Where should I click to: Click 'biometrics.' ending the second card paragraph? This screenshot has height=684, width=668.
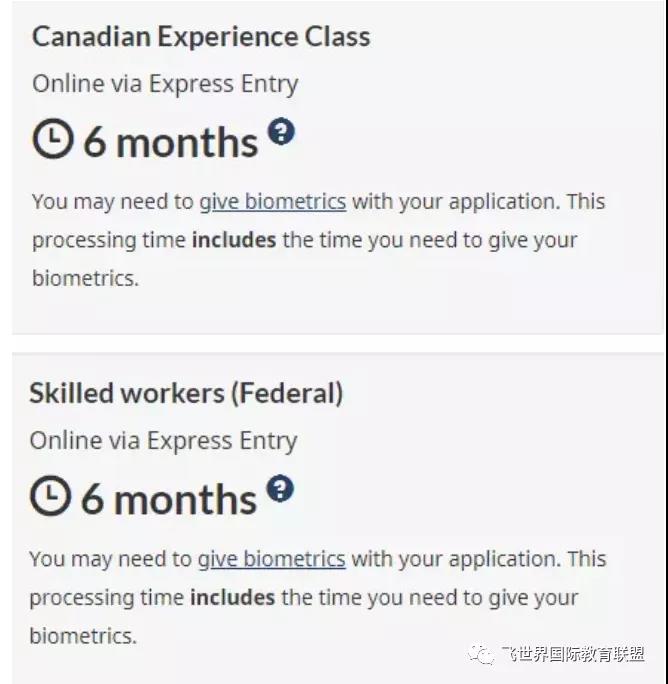tap(83, 636)
